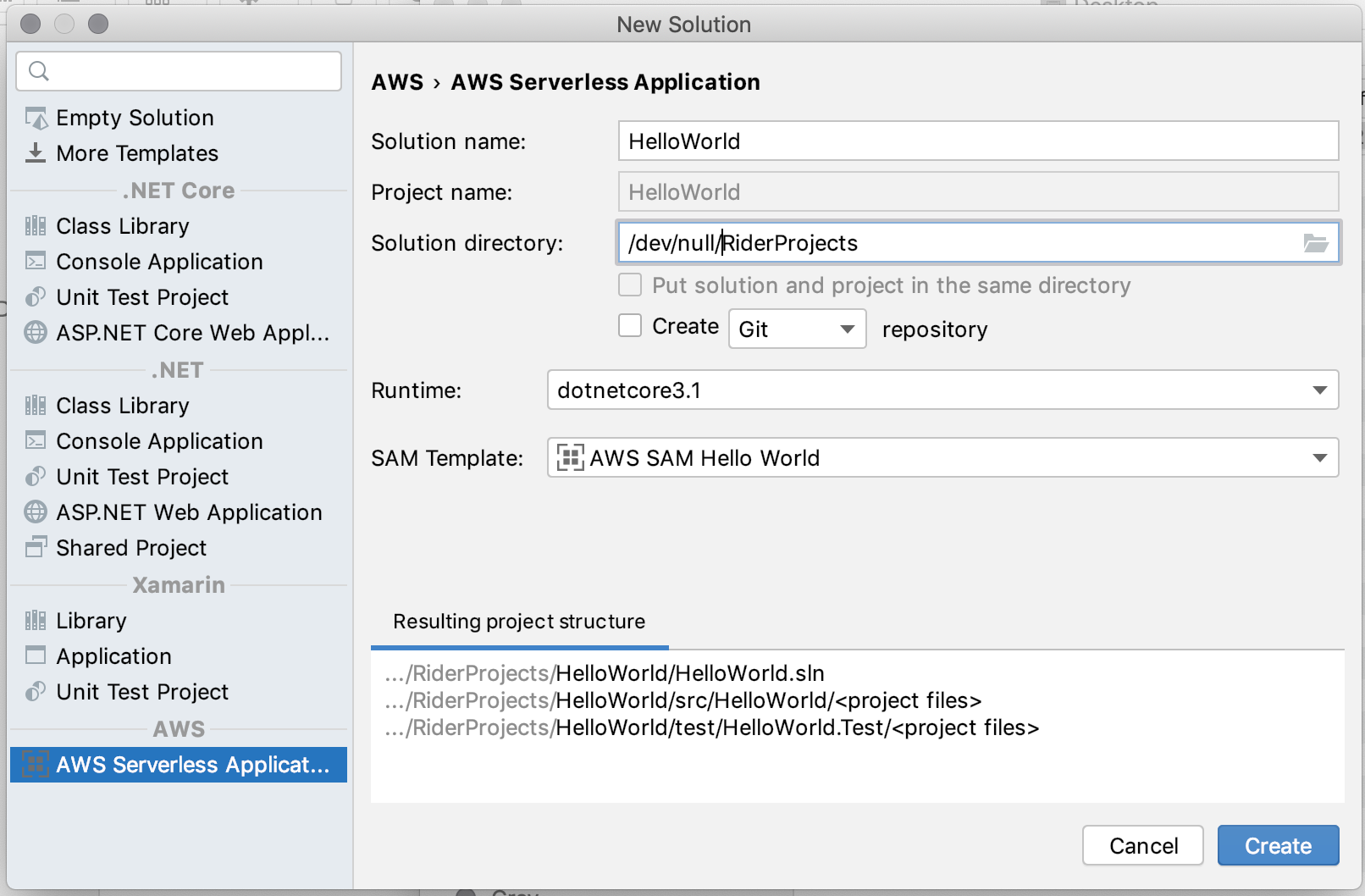Viewport: 1365px width, 896px height.
Task: Select Unit Test Project under .NET Core
Action: 179,297
